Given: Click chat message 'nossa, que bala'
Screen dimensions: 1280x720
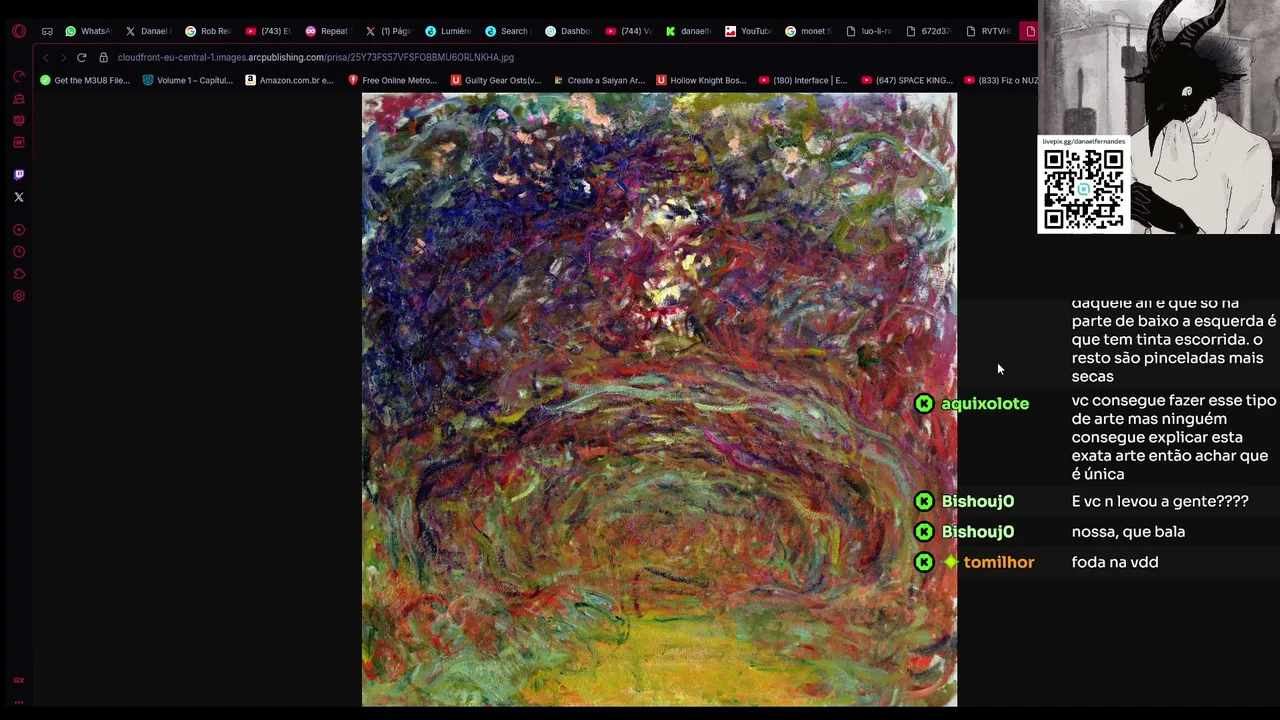Looking at the screenshot, I should point(1128,532).
